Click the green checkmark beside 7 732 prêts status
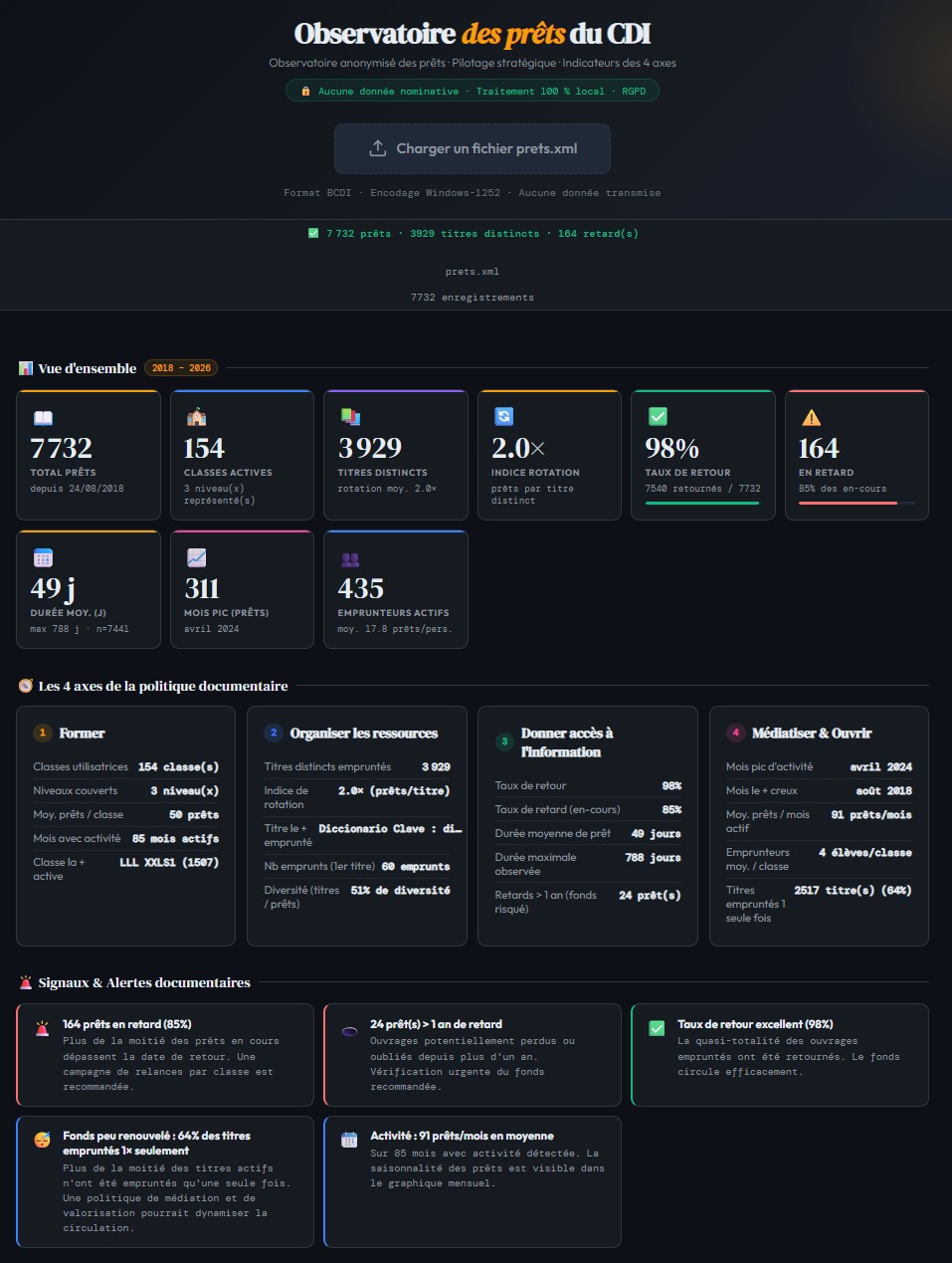The width and height of the screenshot is (952, 1263). (313, 233)
